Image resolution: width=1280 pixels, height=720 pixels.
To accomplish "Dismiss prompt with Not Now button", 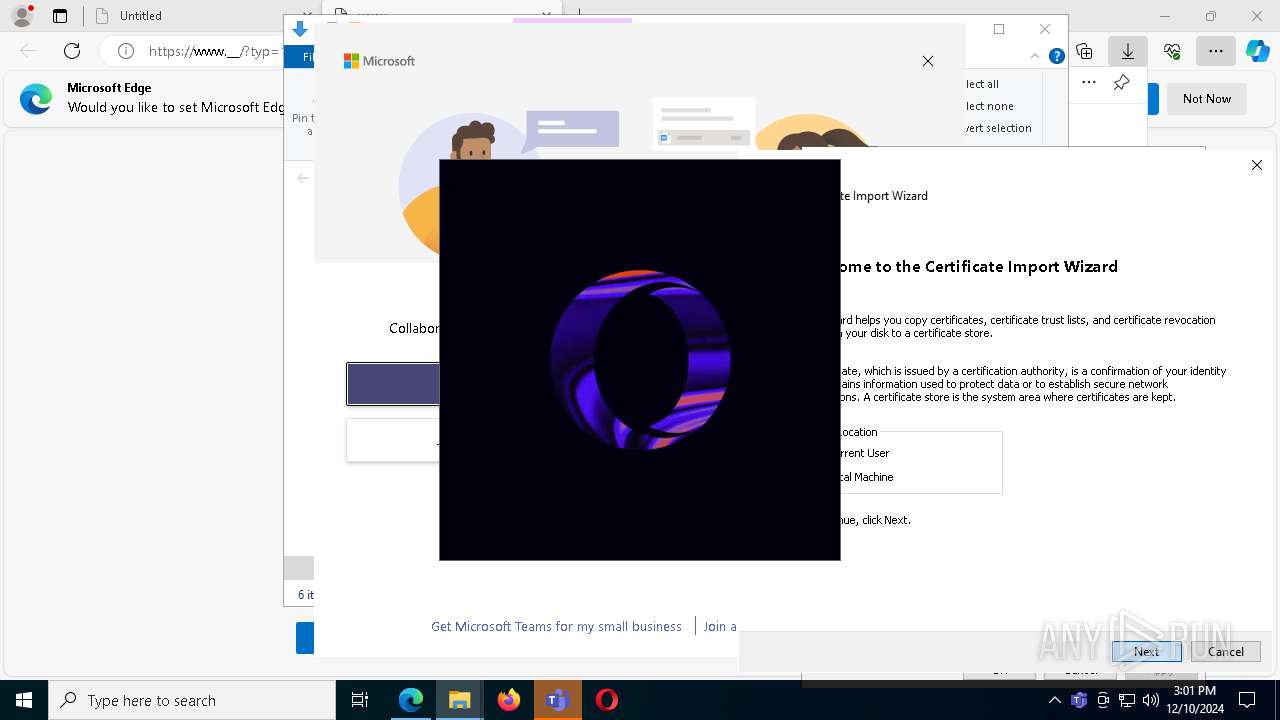I will coord(1207,99).
